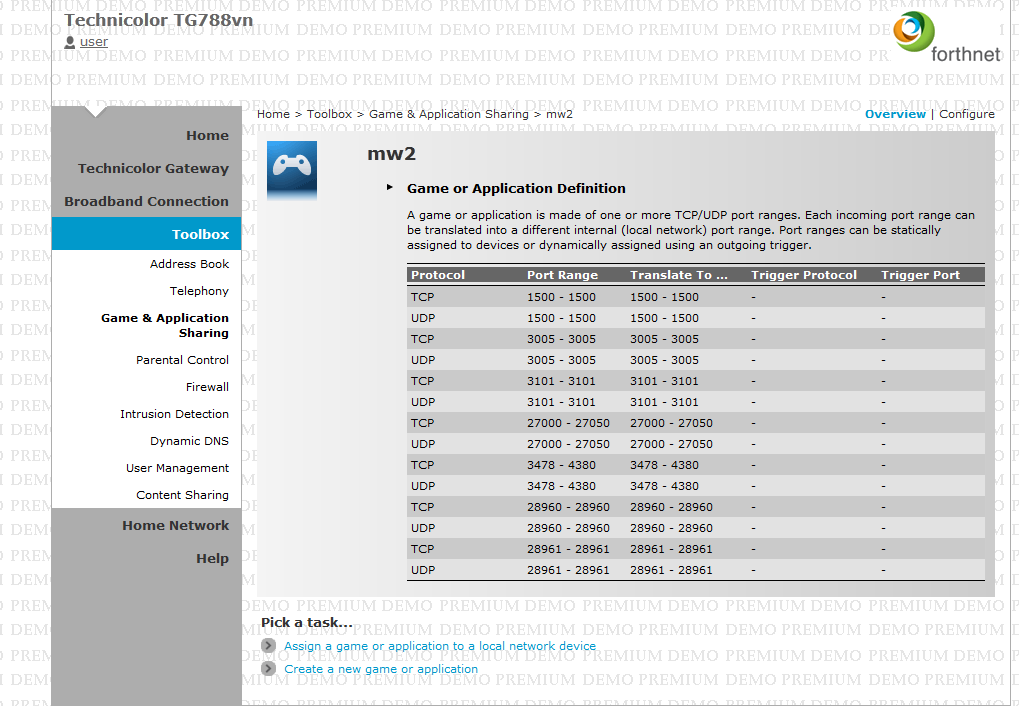1019x706 pixels.
Task: Click the mw2 page heading
Action: pos(391,154)
